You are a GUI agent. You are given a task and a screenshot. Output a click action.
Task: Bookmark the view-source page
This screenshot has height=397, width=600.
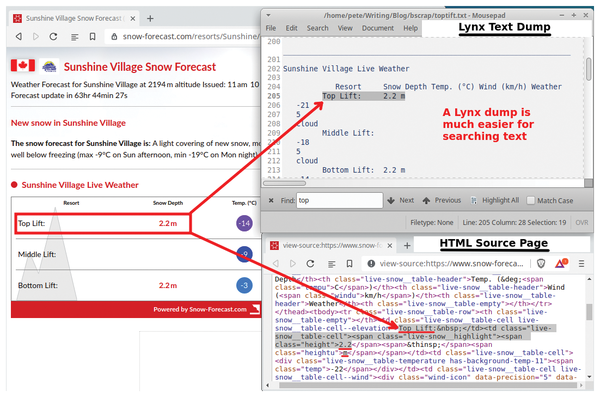point(349,264)
